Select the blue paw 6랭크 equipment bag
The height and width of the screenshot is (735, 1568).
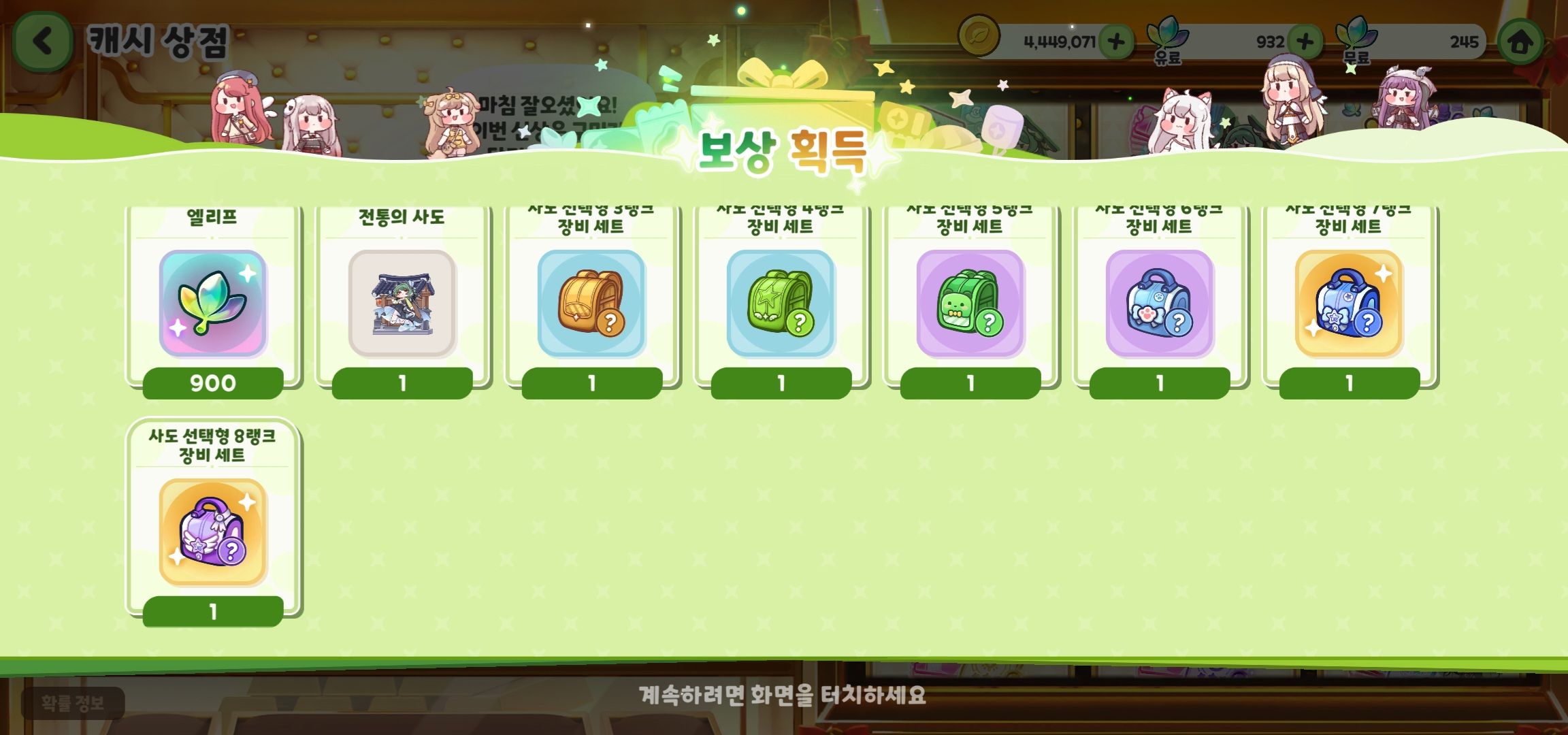click(1160, 303)
